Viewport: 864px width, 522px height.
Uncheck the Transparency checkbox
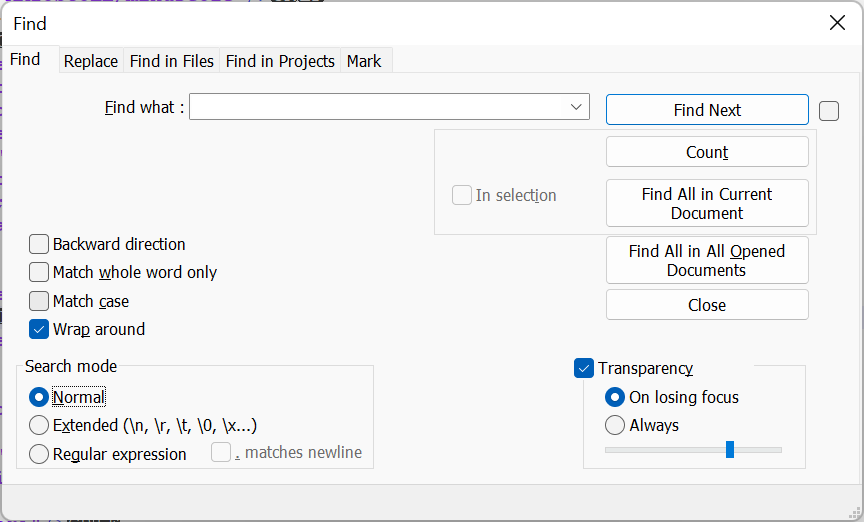(584, 368)
